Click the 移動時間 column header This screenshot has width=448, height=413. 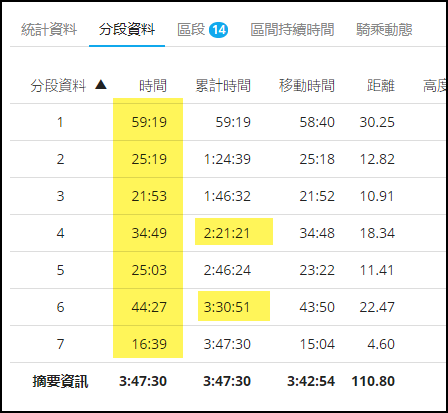[x=307, y=86]
